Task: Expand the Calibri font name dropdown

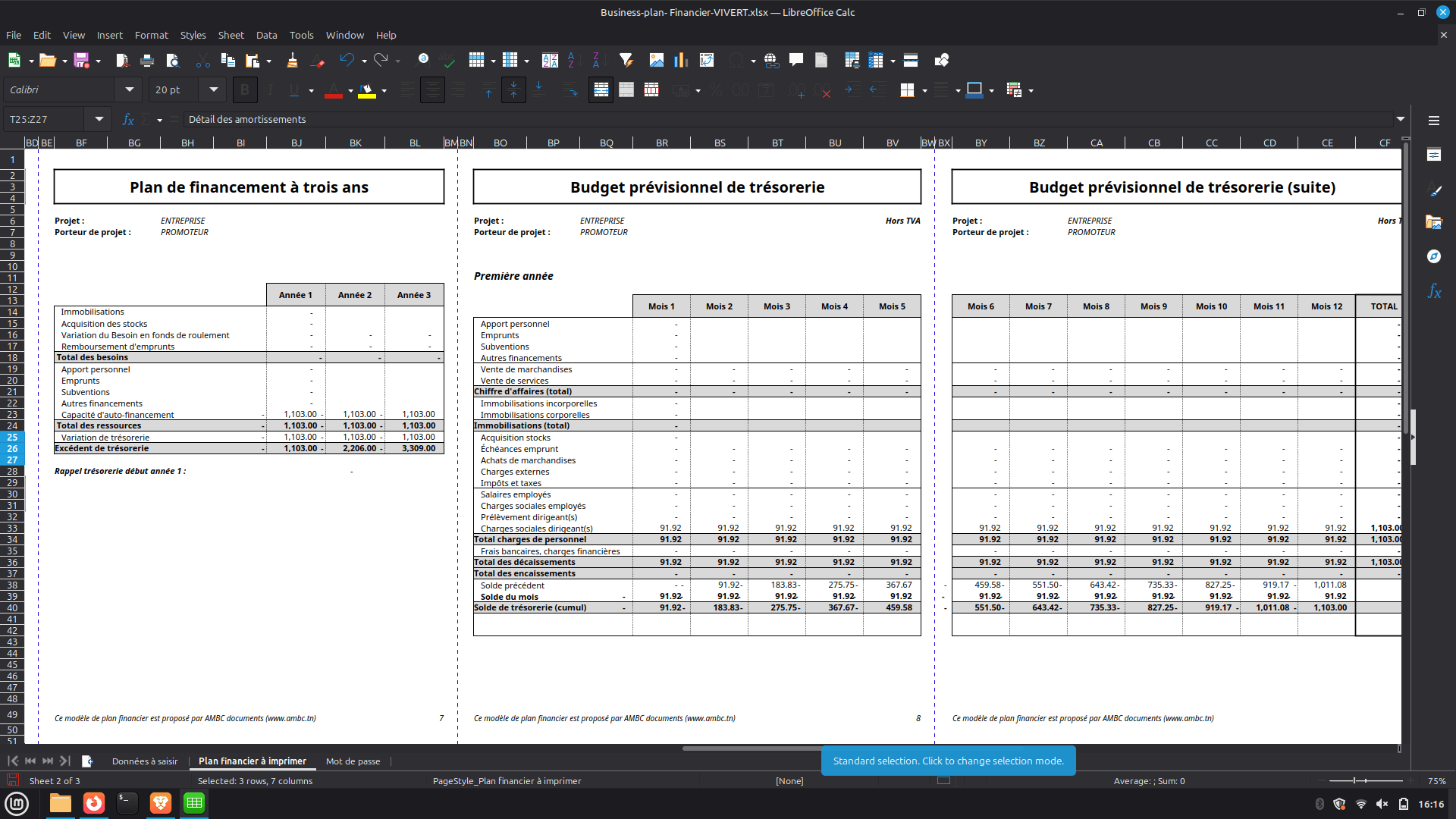Action: [x=130, y=90]
